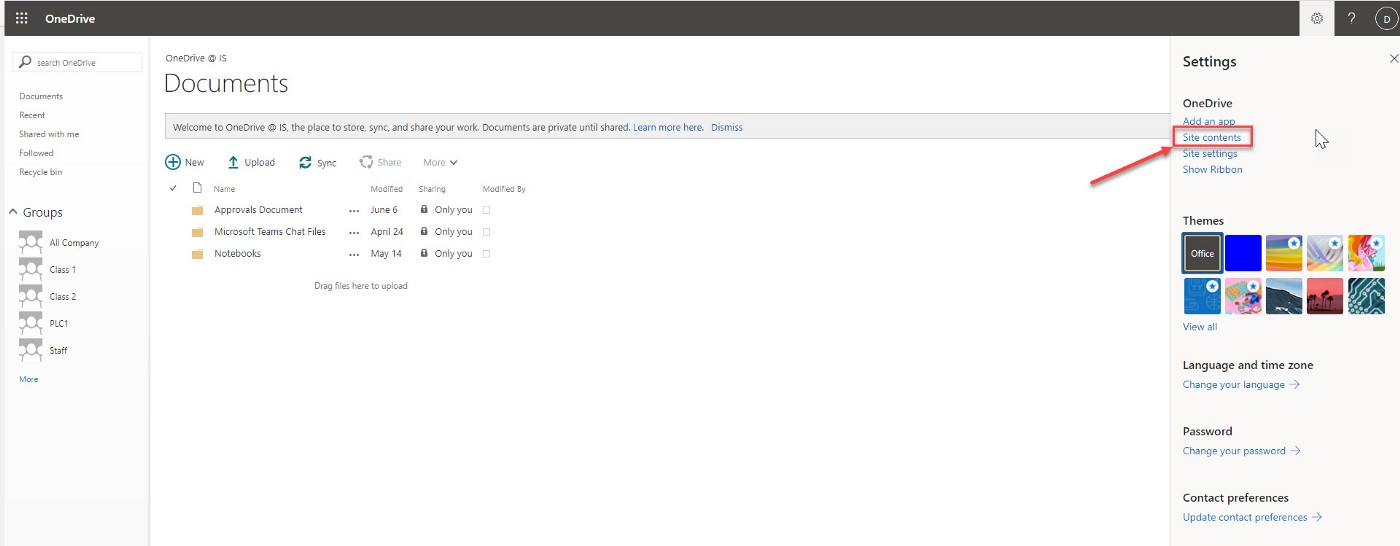Tick presence box in Notebooks row

tap(487, 254)
